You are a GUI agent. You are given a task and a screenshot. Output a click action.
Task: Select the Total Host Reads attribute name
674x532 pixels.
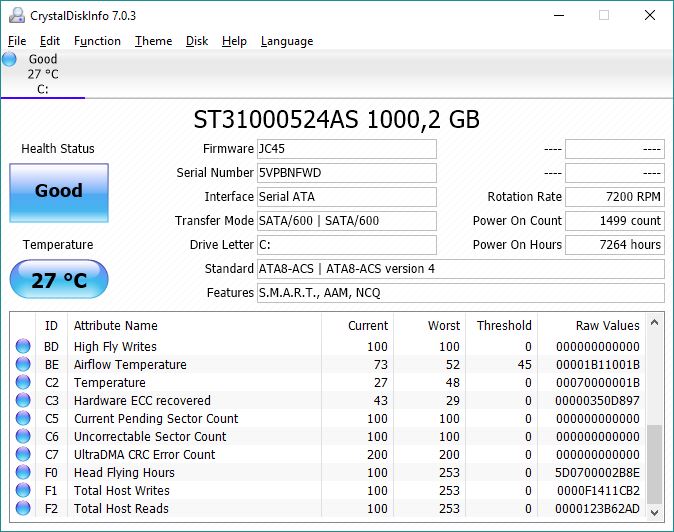(121, 509)
